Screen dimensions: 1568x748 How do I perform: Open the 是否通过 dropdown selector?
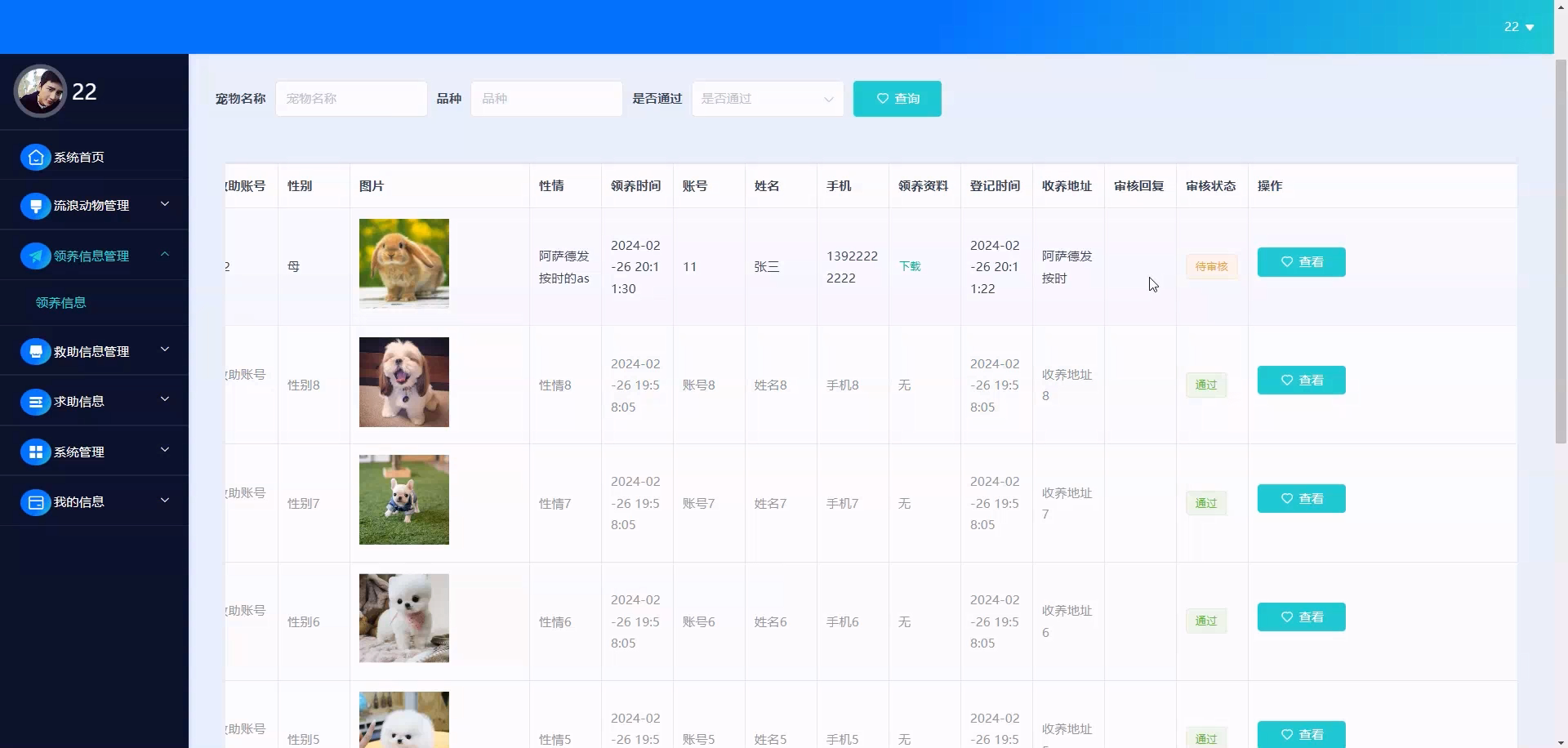coord(768,99)
